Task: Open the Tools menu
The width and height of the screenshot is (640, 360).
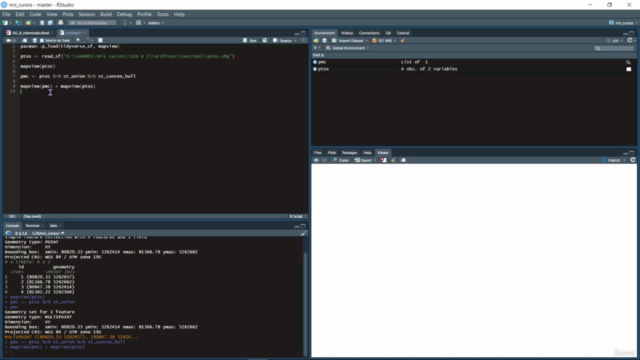Action: [162, 14]
